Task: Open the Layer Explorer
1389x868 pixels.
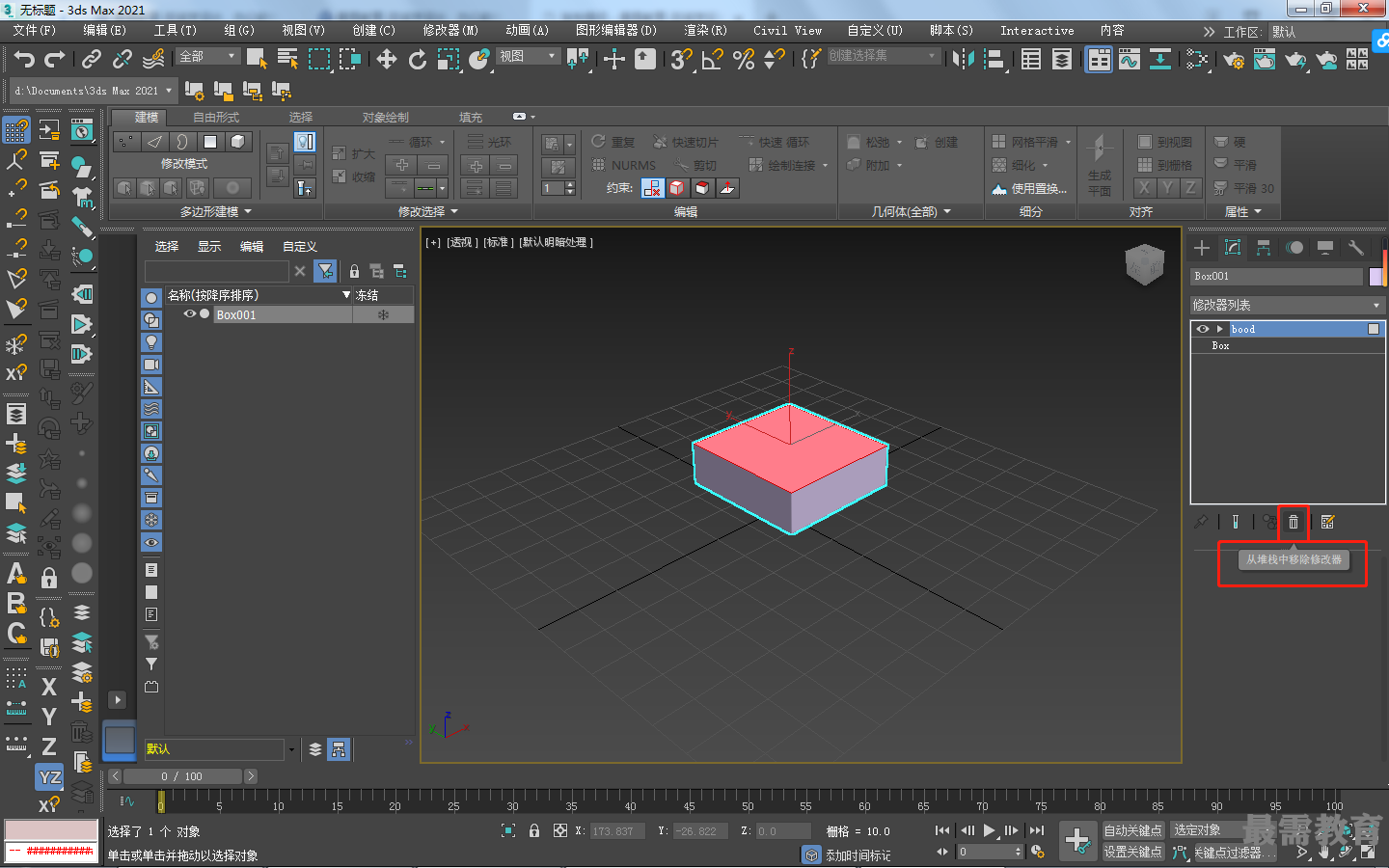Action: [1062, 60]
